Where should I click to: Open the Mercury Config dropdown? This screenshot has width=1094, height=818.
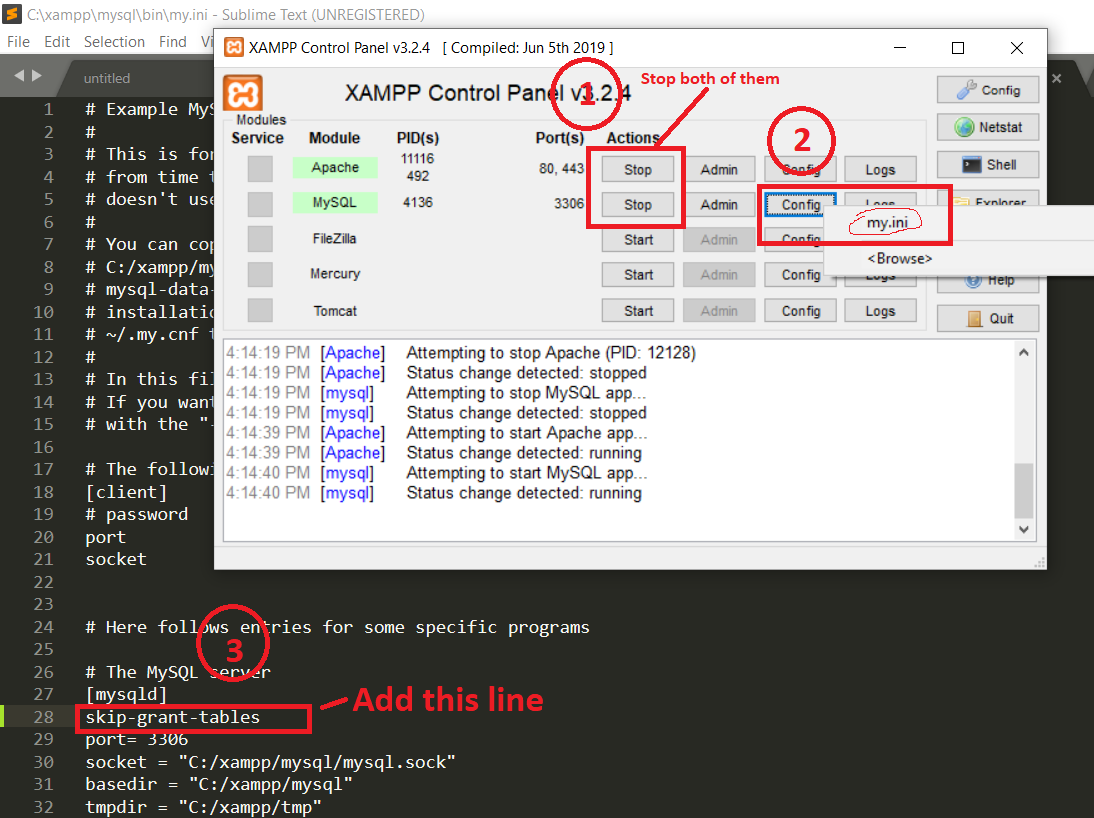pyautogui.click(x=800, y=275)
